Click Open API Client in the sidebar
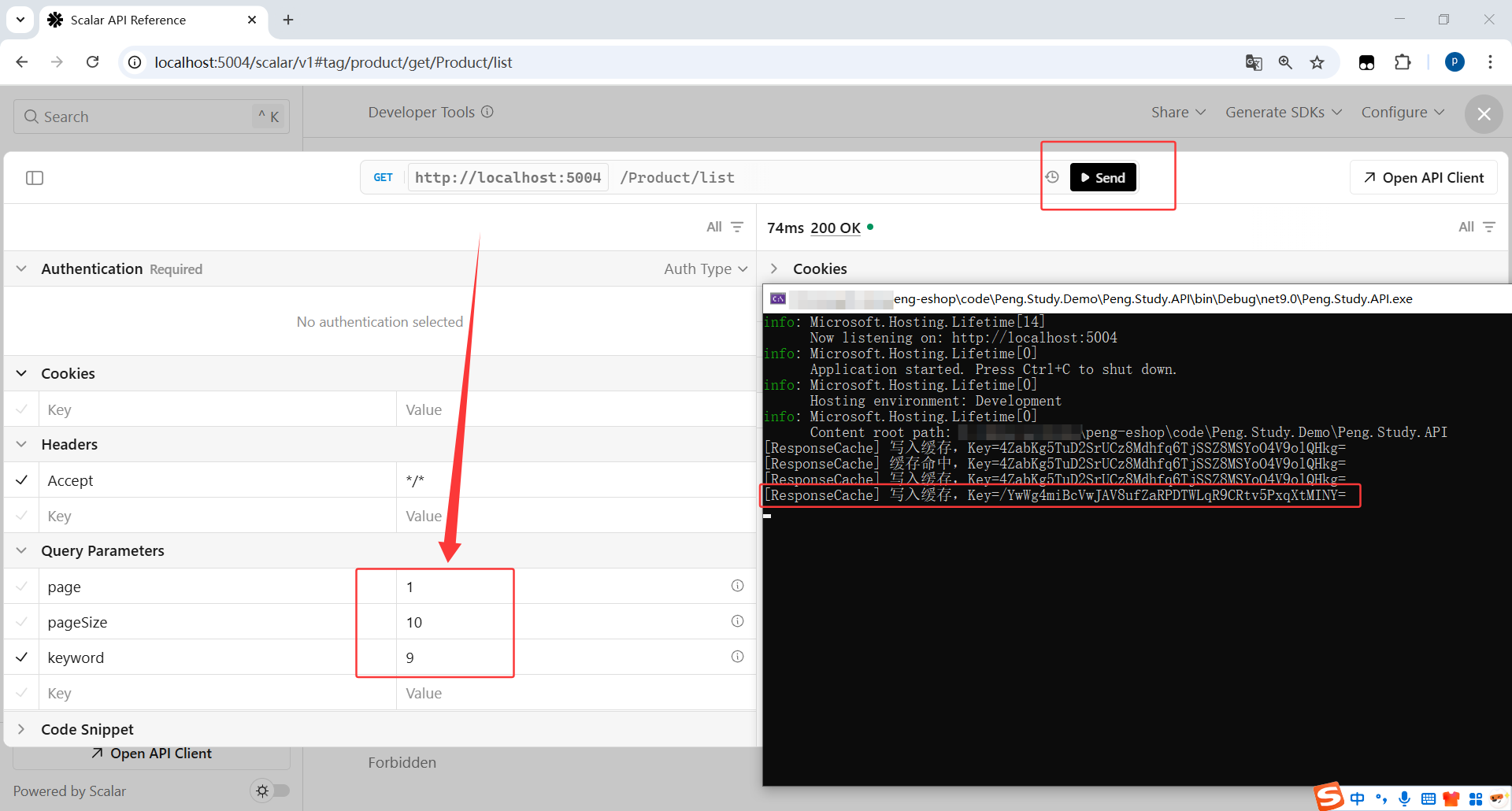The width and height of the screenshot is (1512, 811). coord(151,754)
